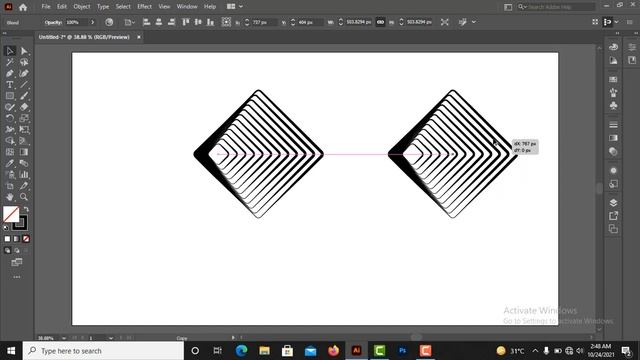The image size is (640, 360).
Task: Click Change Screen Mode button
Action: pos(17,262)
